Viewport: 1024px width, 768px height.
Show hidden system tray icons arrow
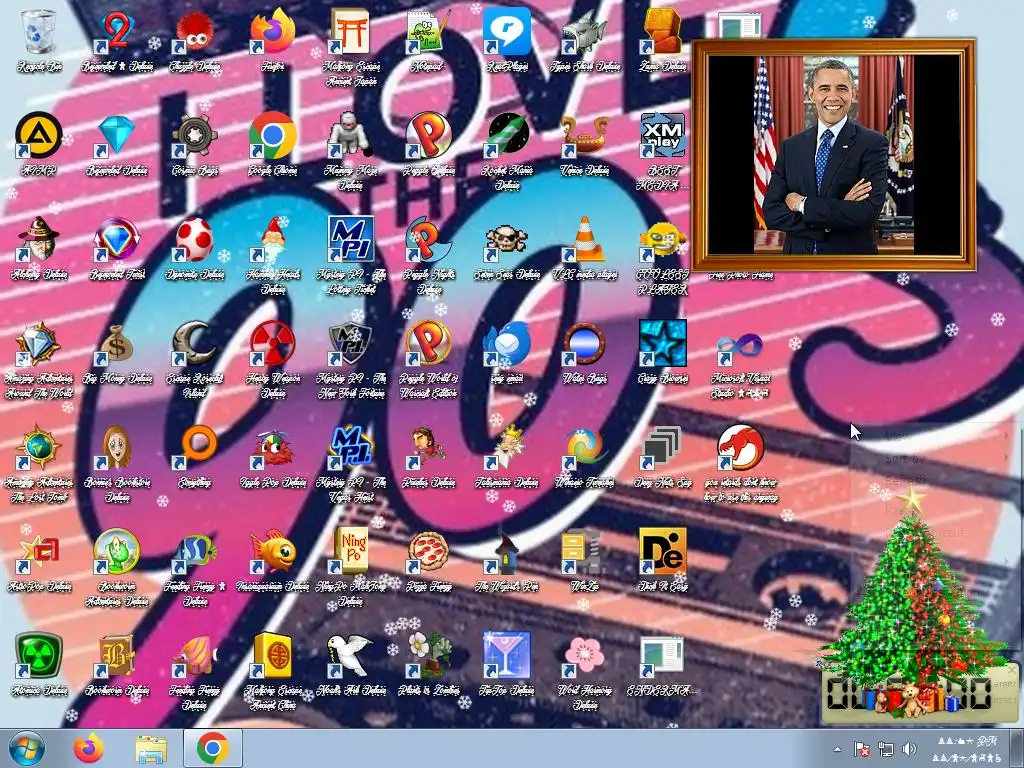(x=837, y=749)
